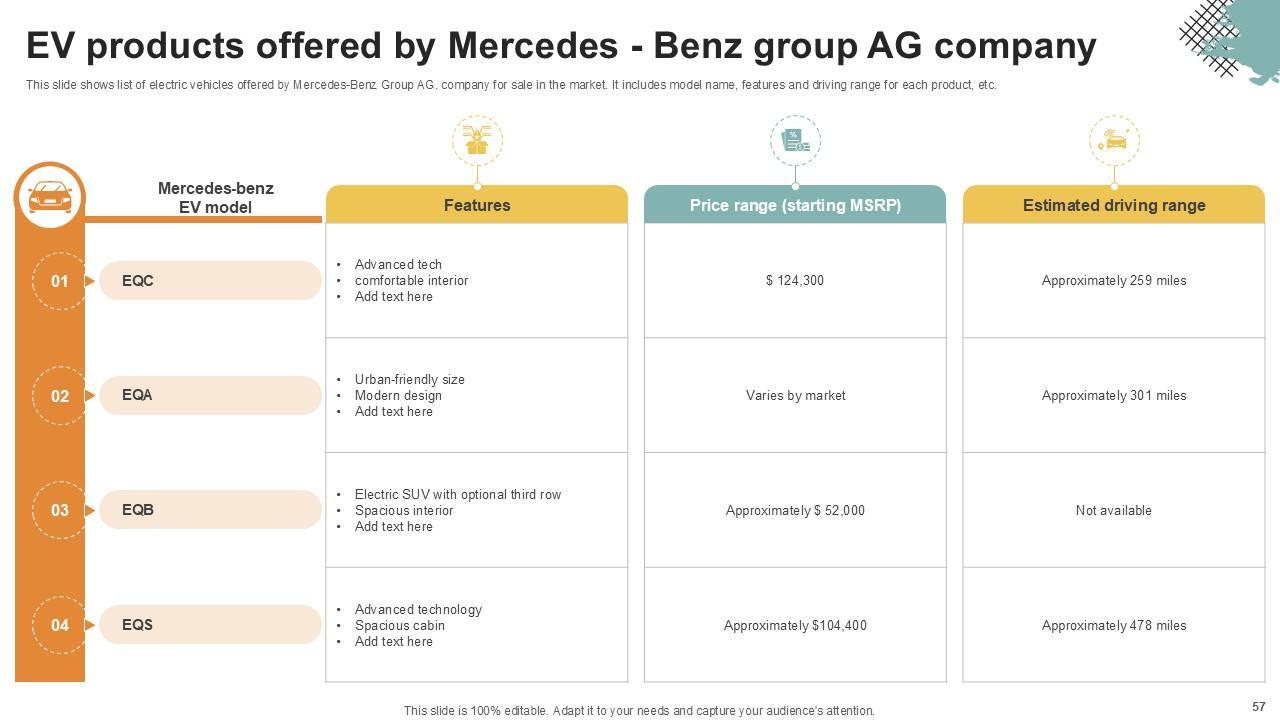Select the 01 number circle
This screenshot has height=720, width=1280.
pos(60,281)
